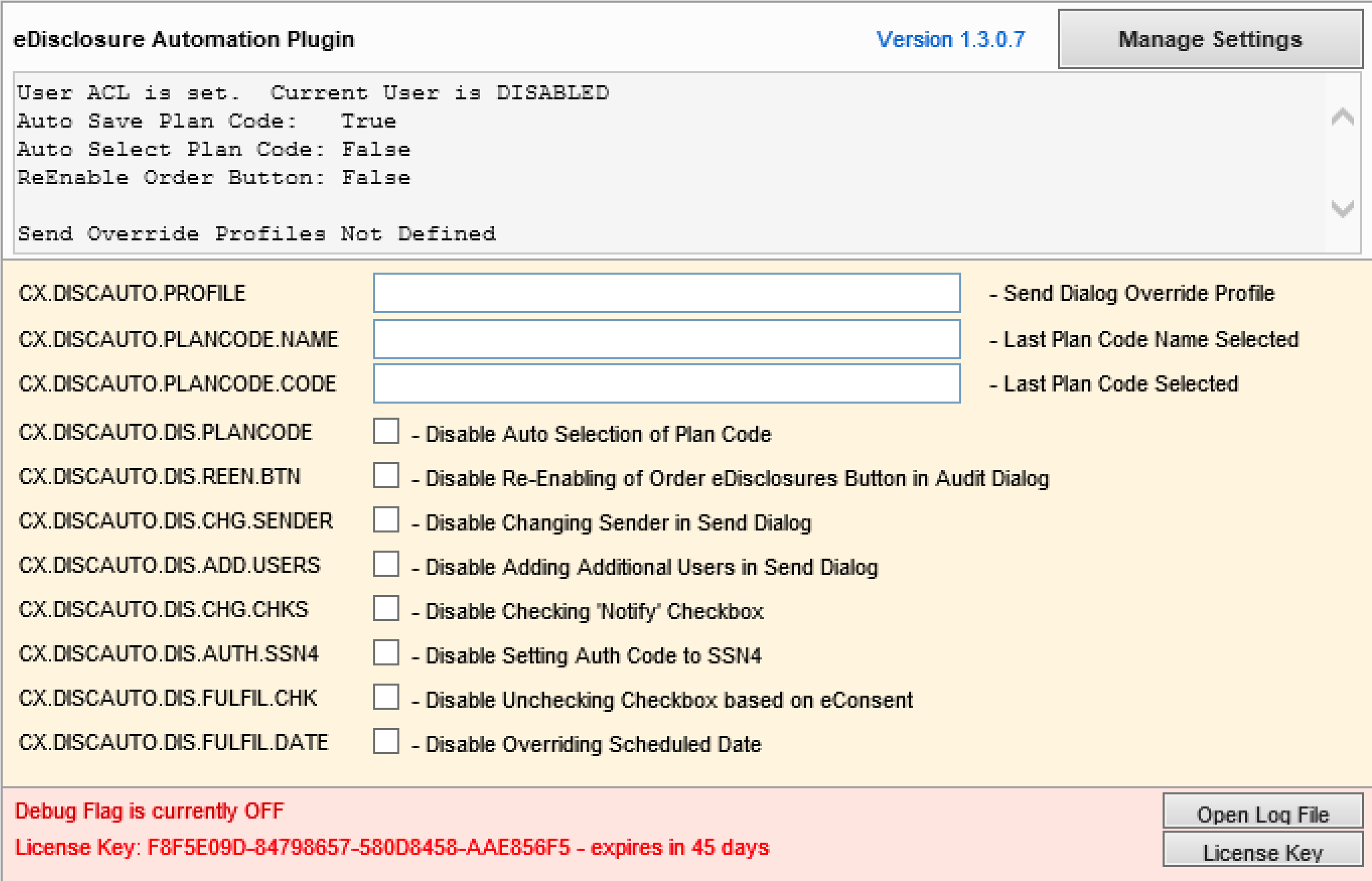
Task: Click the License Key expiration text
Action: pyautogui.click(x=392, y=847)
